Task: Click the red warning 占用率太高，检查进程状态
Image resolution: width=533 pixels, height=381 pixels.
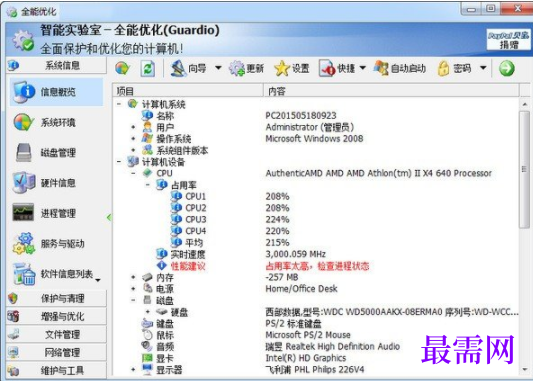Action: (317, 266)
